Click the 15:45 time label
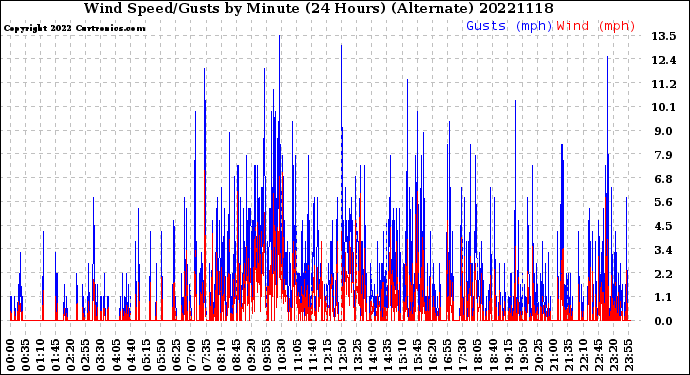Viewport: 690px width, 375px height. [418, 355]
